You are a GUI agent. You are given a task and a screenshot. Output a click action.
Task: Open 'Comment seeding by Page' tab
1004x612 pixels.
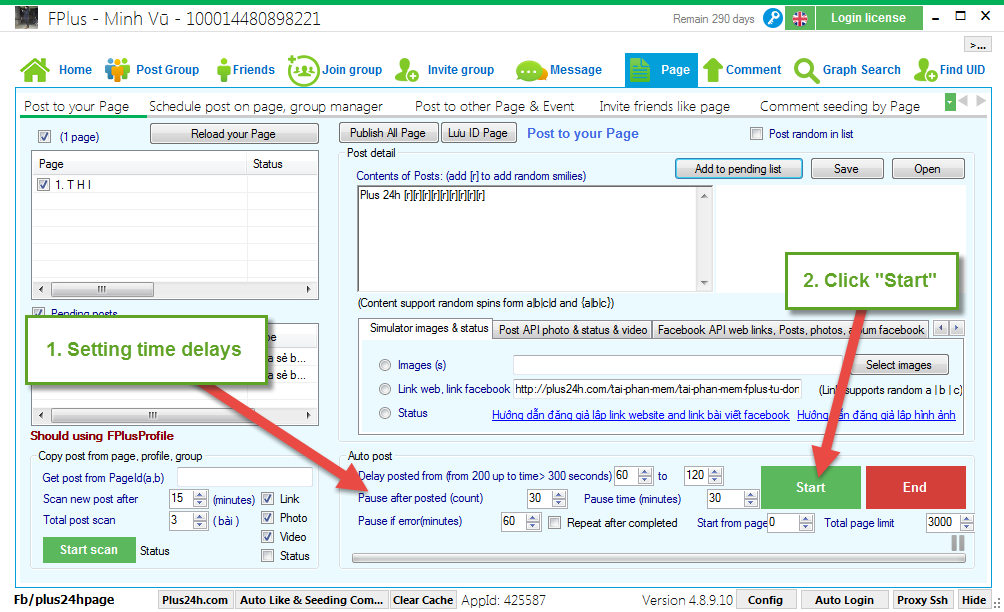click(840, 106)
